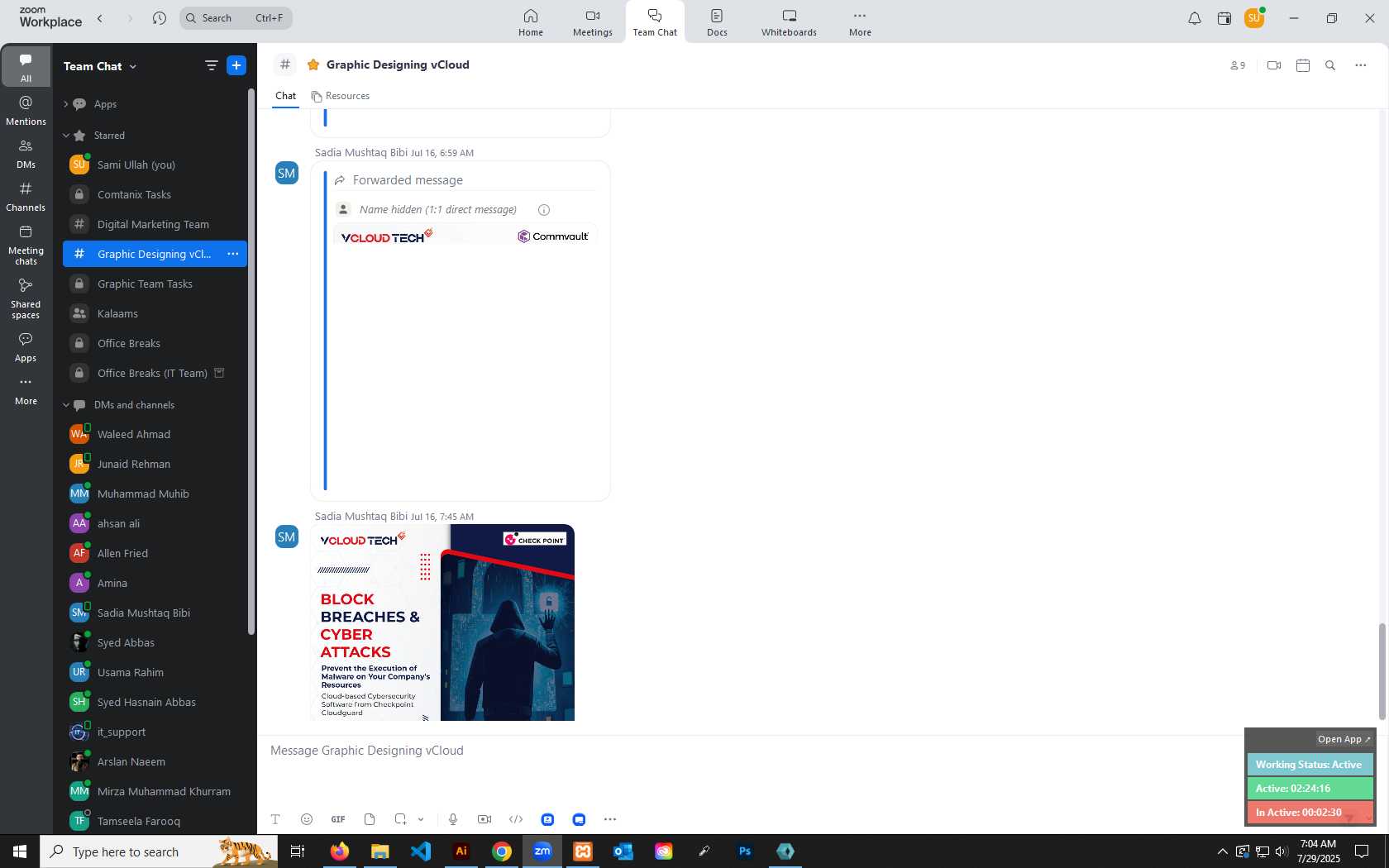Click the top Search box

(x=236, y=18)
